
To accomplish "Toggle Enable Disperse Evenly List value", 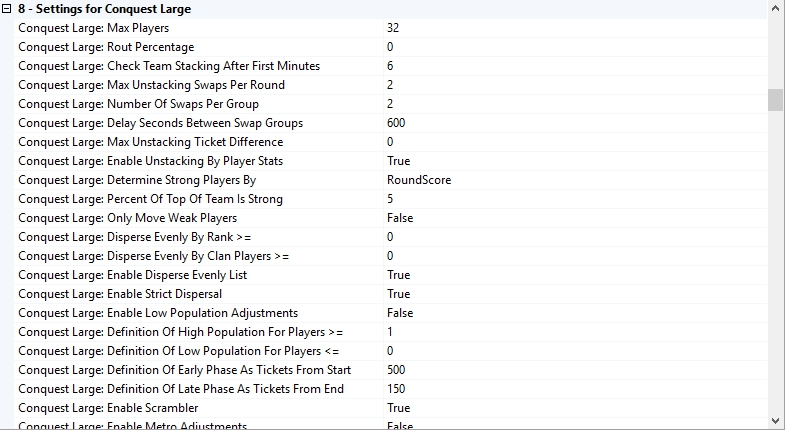I will pos(398,275).
